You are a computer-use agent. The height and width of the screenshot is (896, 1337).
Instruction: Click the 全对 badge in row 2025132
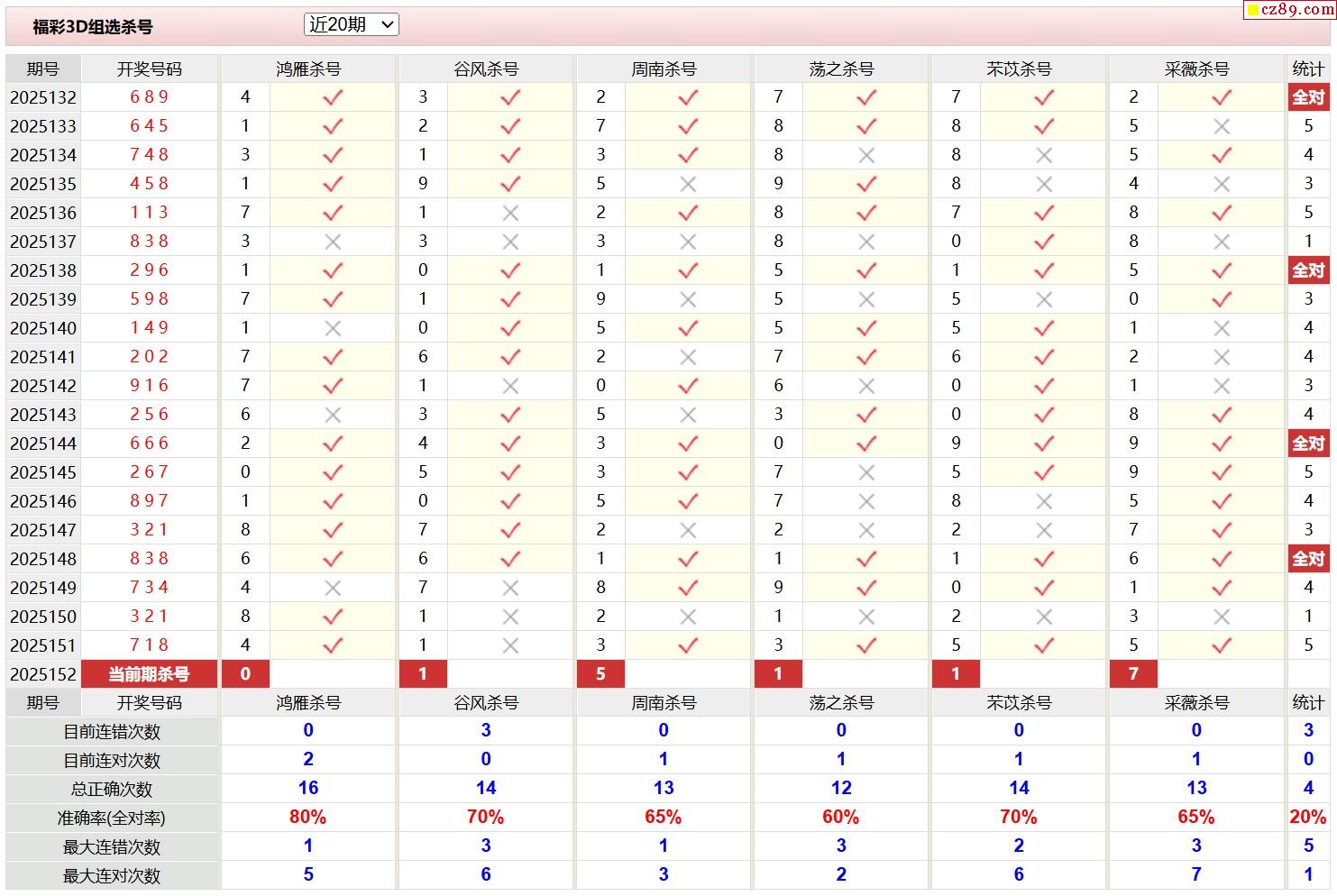tap(1308, 97)
